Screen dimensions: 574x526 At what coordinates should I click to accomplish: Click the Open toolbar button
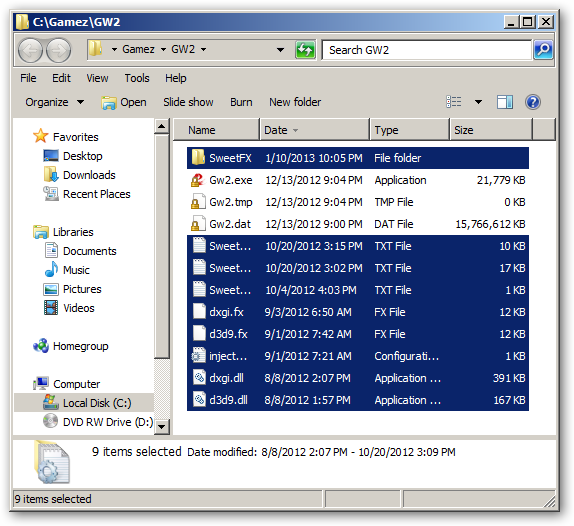coord(124,102)
